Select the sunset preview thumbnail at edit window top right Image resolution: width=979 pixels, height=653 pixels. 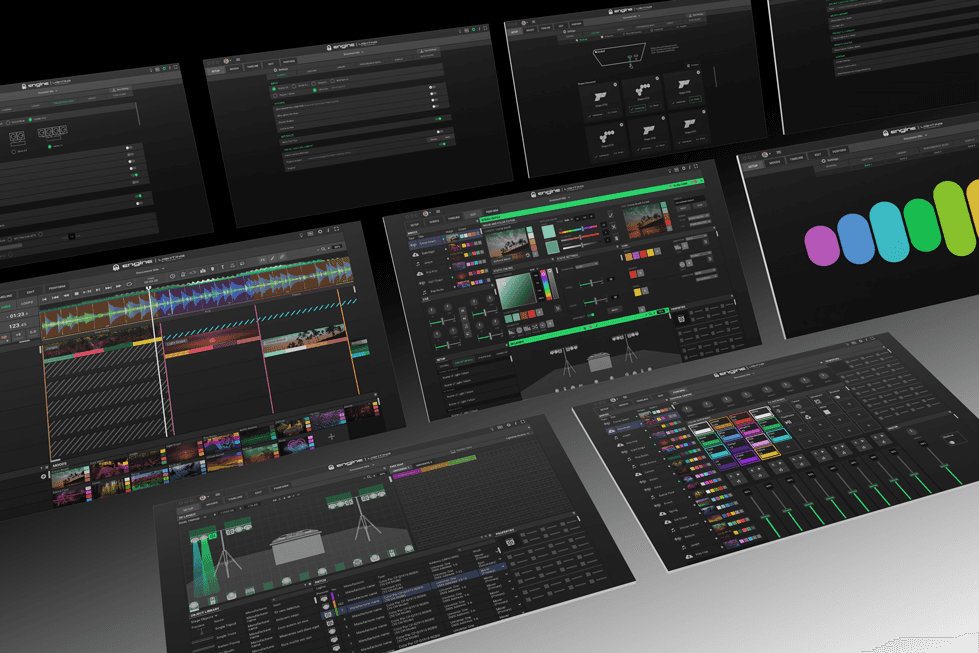click(x=645, y=220)
